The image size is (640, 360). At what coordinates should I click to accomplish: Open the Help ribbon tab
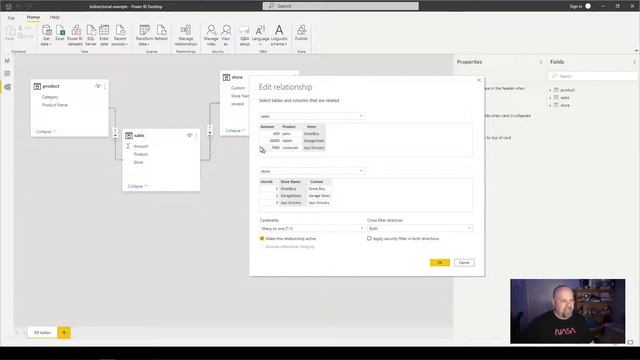[x=55, y=17]
